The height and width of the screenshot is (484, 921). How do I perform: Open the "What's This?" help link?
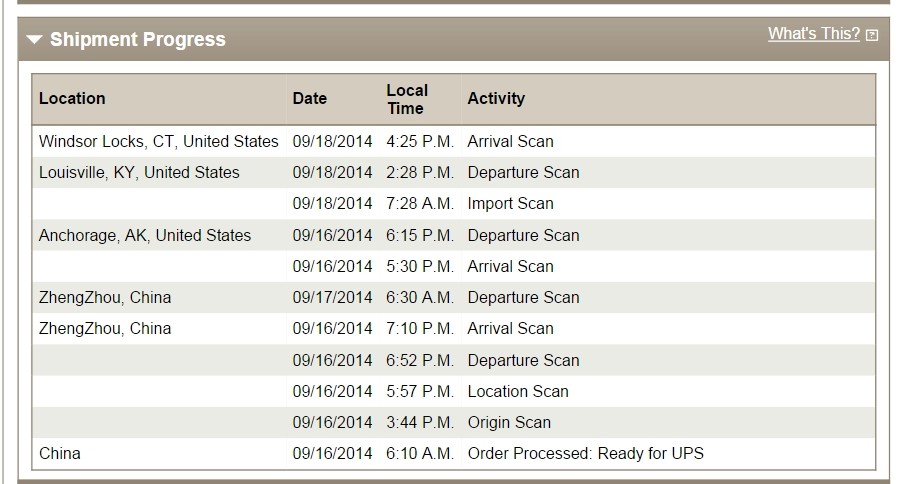(x=813, y=34)
